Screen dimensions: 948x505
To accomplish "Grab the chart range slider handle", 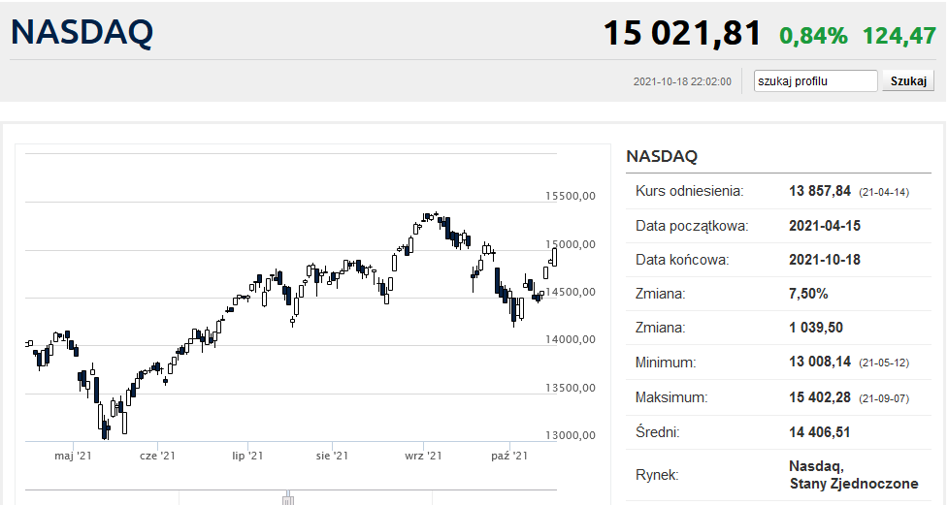I will pyautogui.click(x=288, y=497).
